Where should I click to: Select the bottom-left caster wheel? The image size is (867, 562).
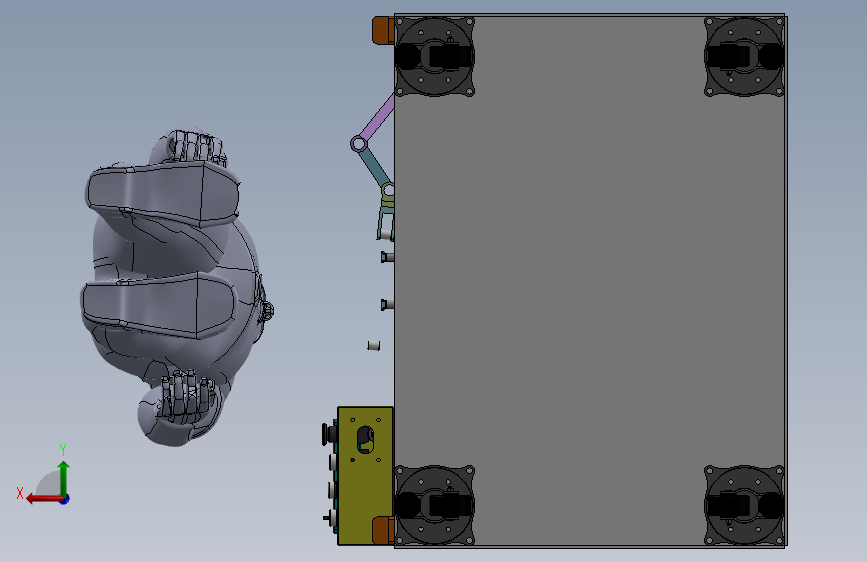click(x=435, y=505)
